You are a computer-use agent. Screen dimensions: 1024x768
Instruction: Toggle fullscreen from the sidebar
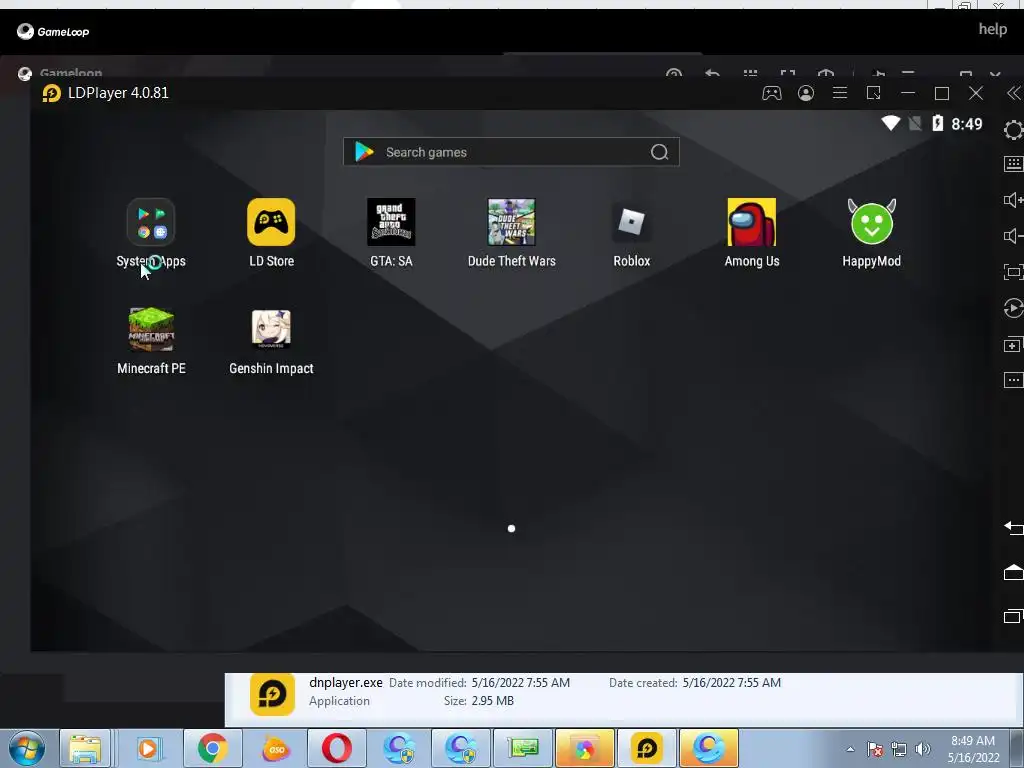pyautogui.click(x=1014, y=272)
